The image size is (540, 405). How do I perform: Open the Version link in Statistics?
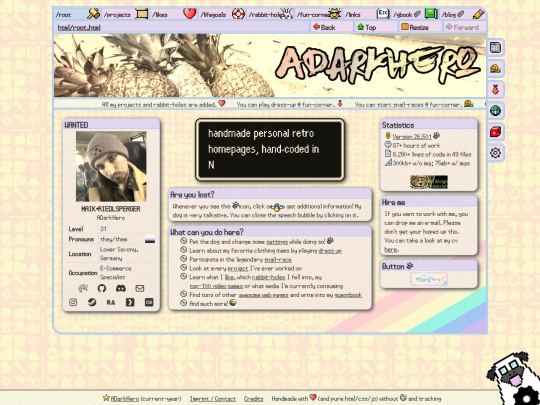point(412,136)
